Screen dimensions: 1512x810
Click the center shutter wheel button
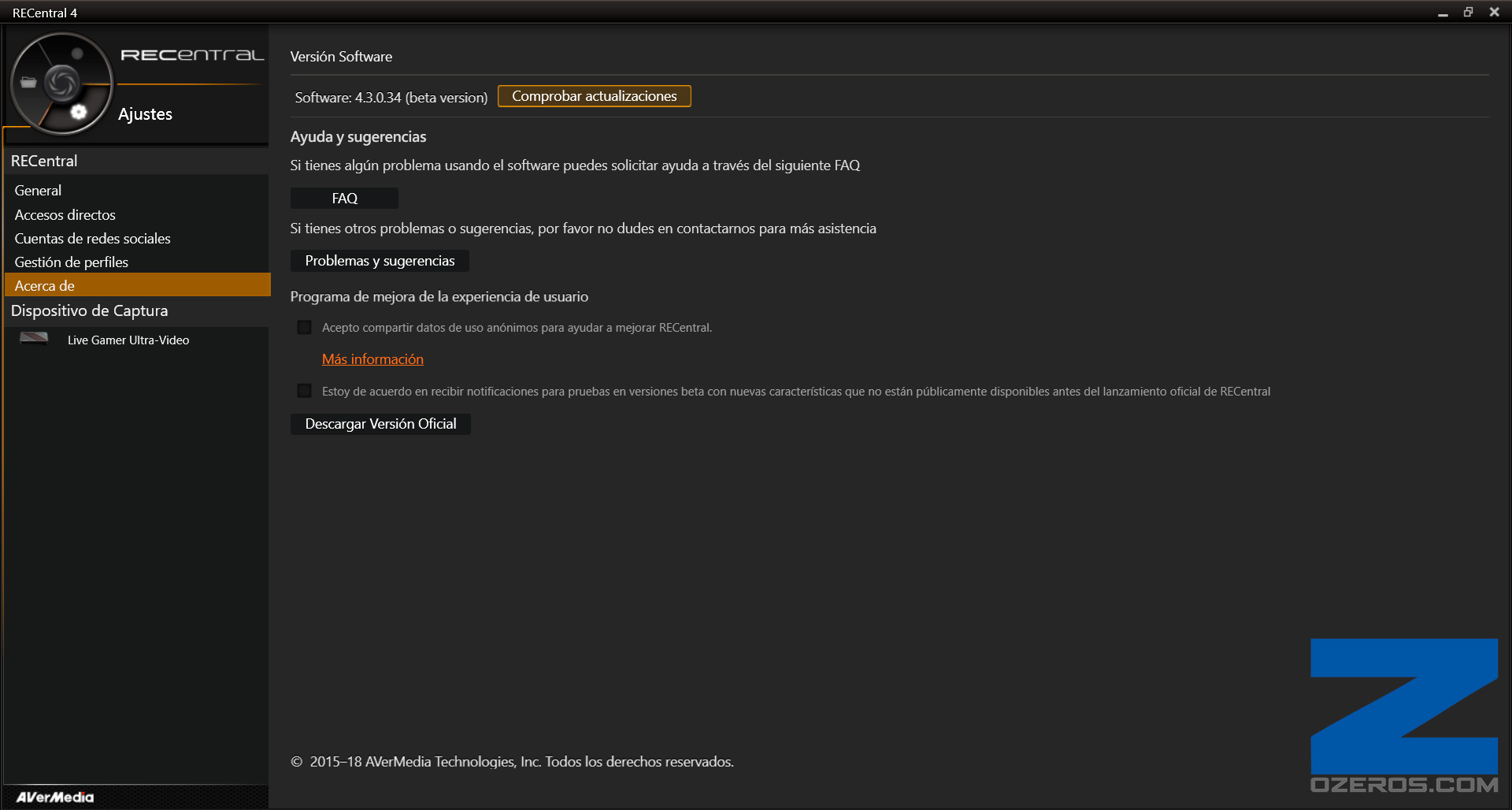point(61,83)
